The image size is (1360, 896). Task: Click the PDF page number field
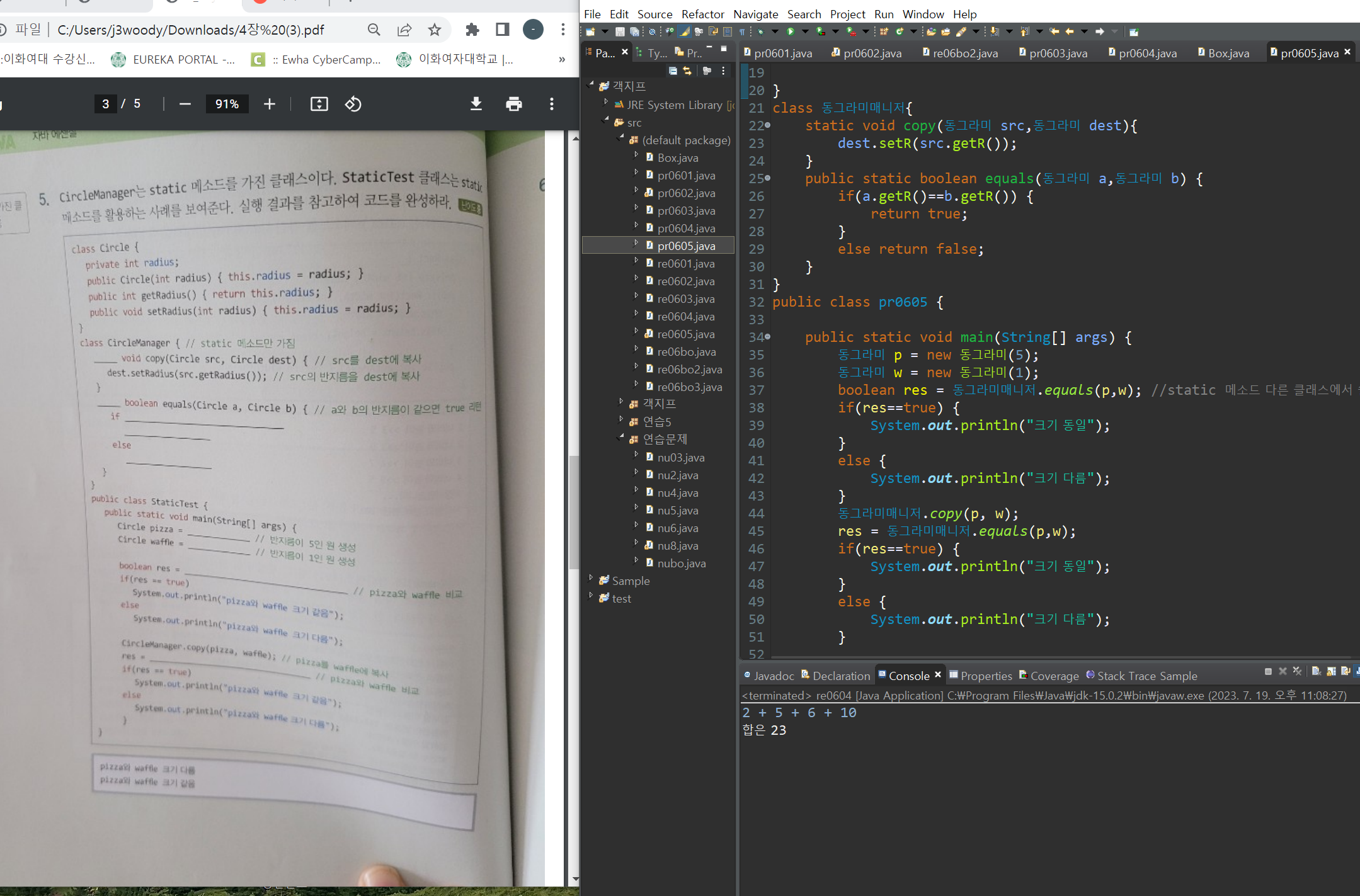(x=105, y=104)
